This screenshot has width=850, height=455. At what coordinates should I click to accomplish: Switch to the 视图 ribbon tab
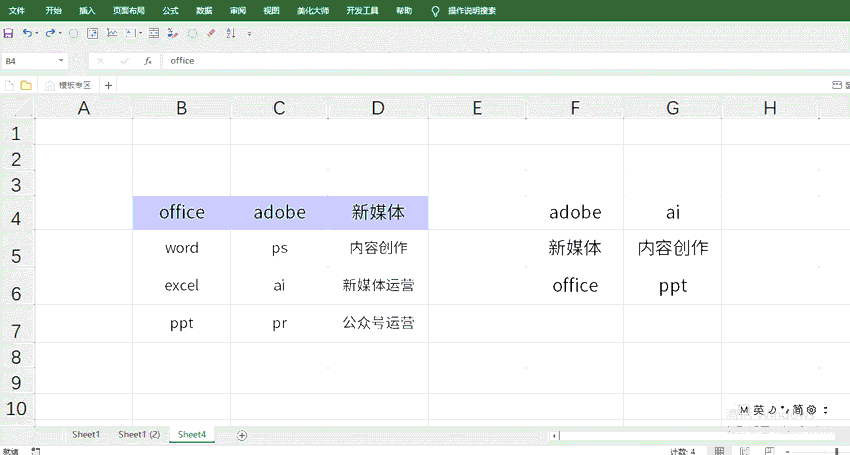271,10
